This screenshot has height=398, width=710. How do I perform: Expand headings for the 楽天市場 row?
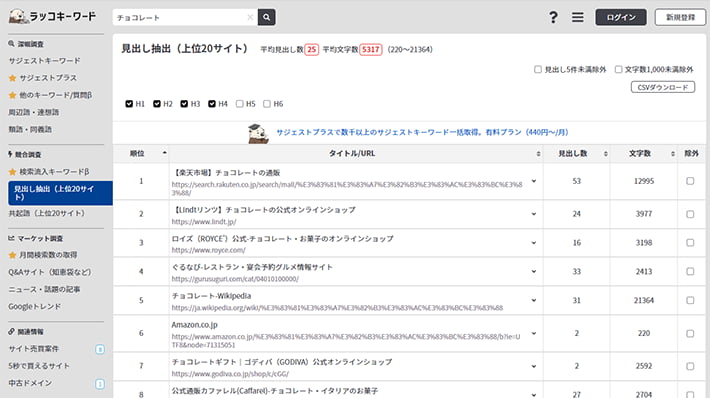click(x=534, y=181)
